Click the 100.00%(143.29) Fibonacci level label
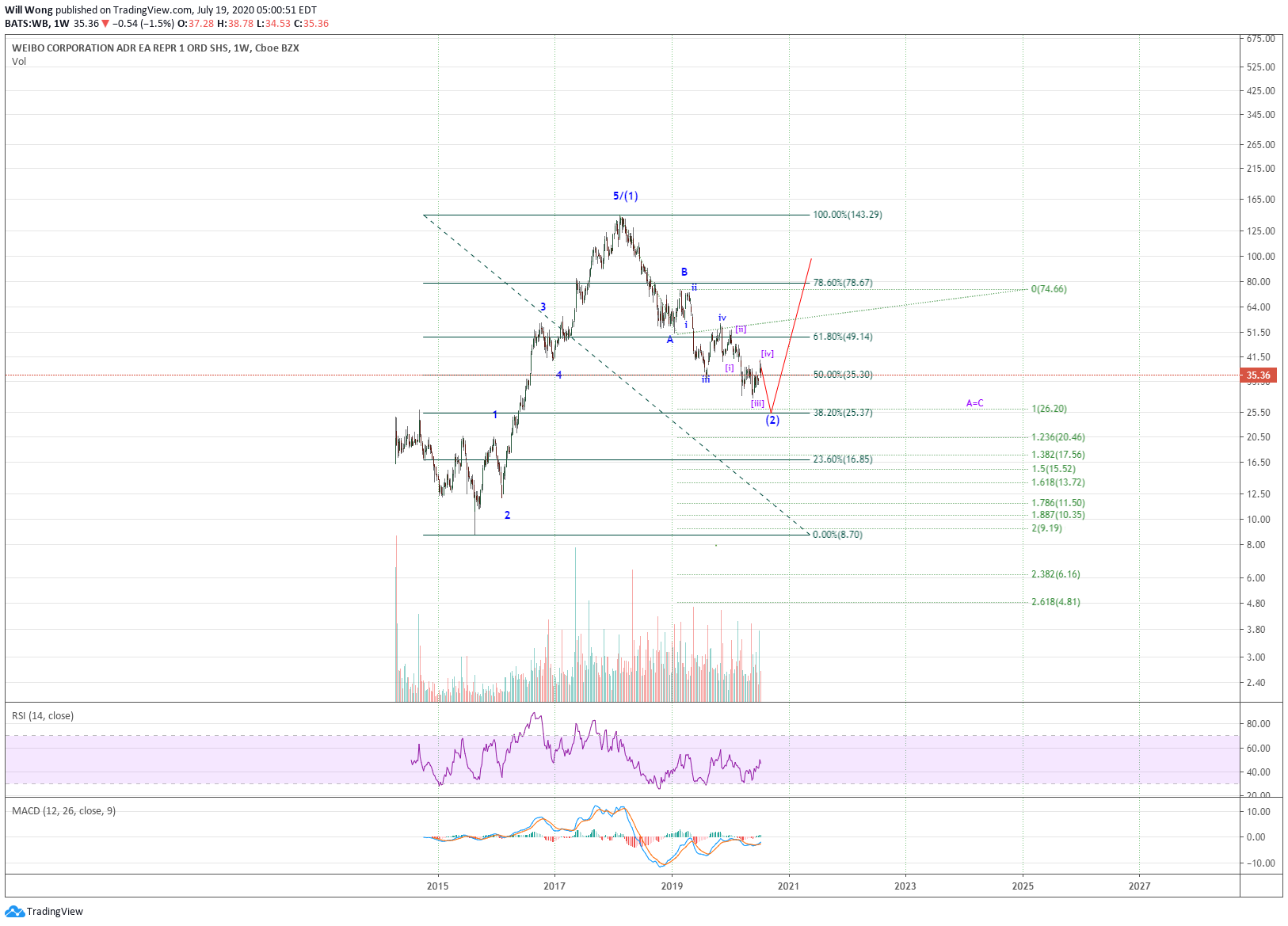The height and width of the screenshot is (926, 1288). [847, 215]
